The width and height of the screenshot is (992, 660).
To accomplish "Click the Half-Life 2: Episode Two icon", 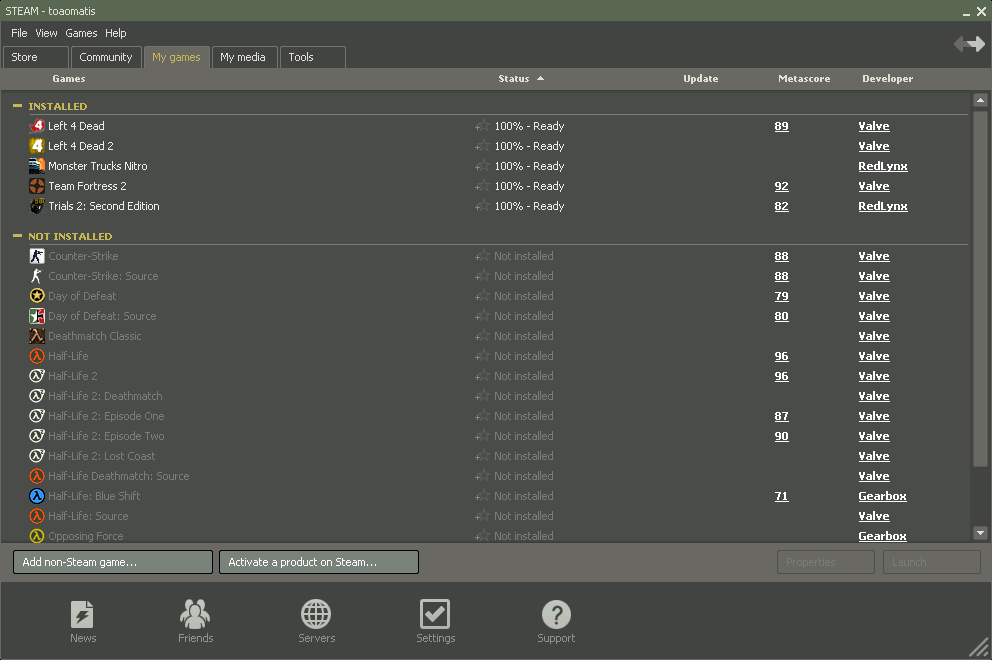I will coord(37,436).
